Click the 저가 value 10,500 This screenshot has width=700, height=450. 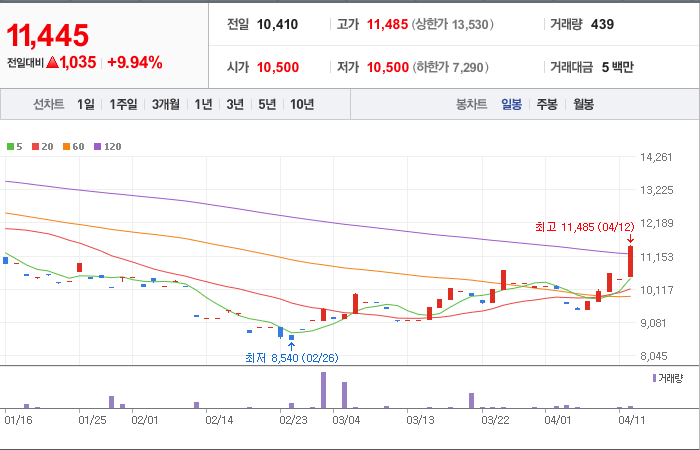(x=388, y=67)
